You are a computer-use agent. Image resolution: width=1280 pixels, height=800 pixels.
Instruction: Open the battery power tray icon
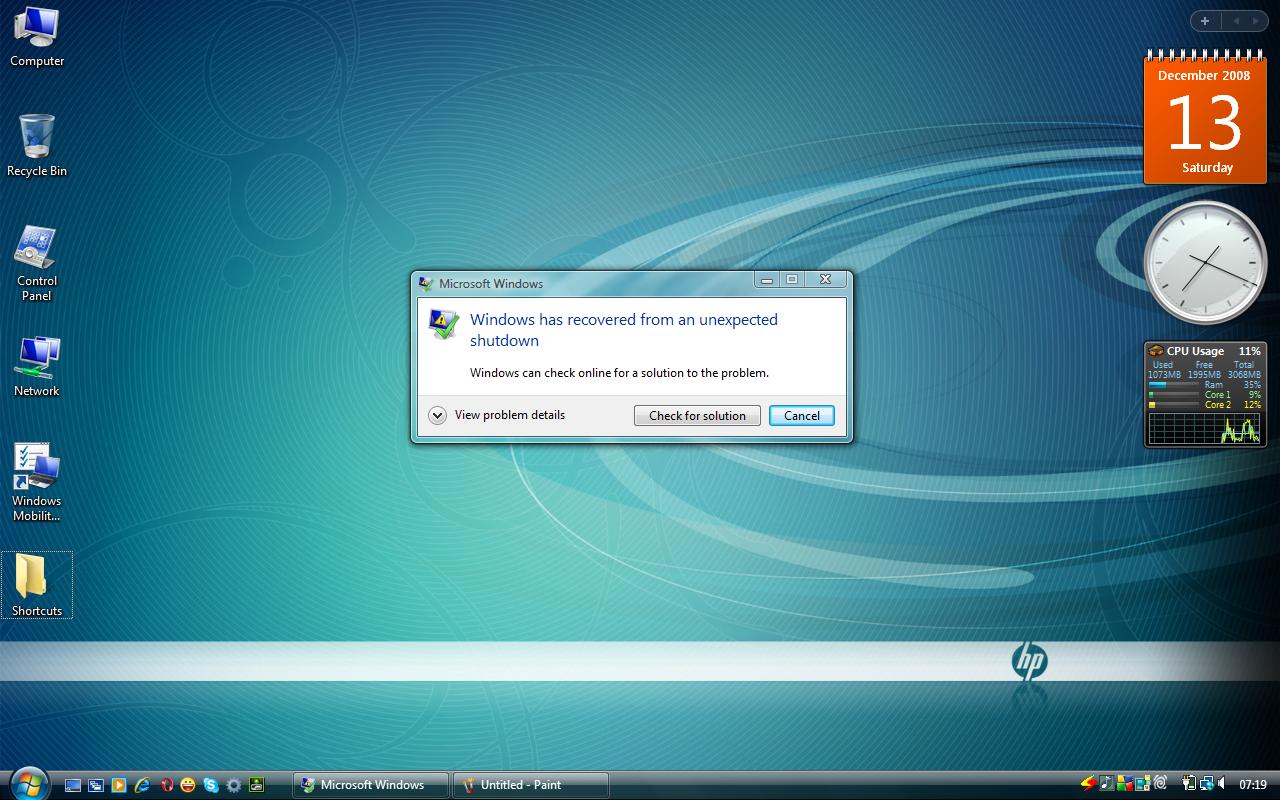point(1190,783)
